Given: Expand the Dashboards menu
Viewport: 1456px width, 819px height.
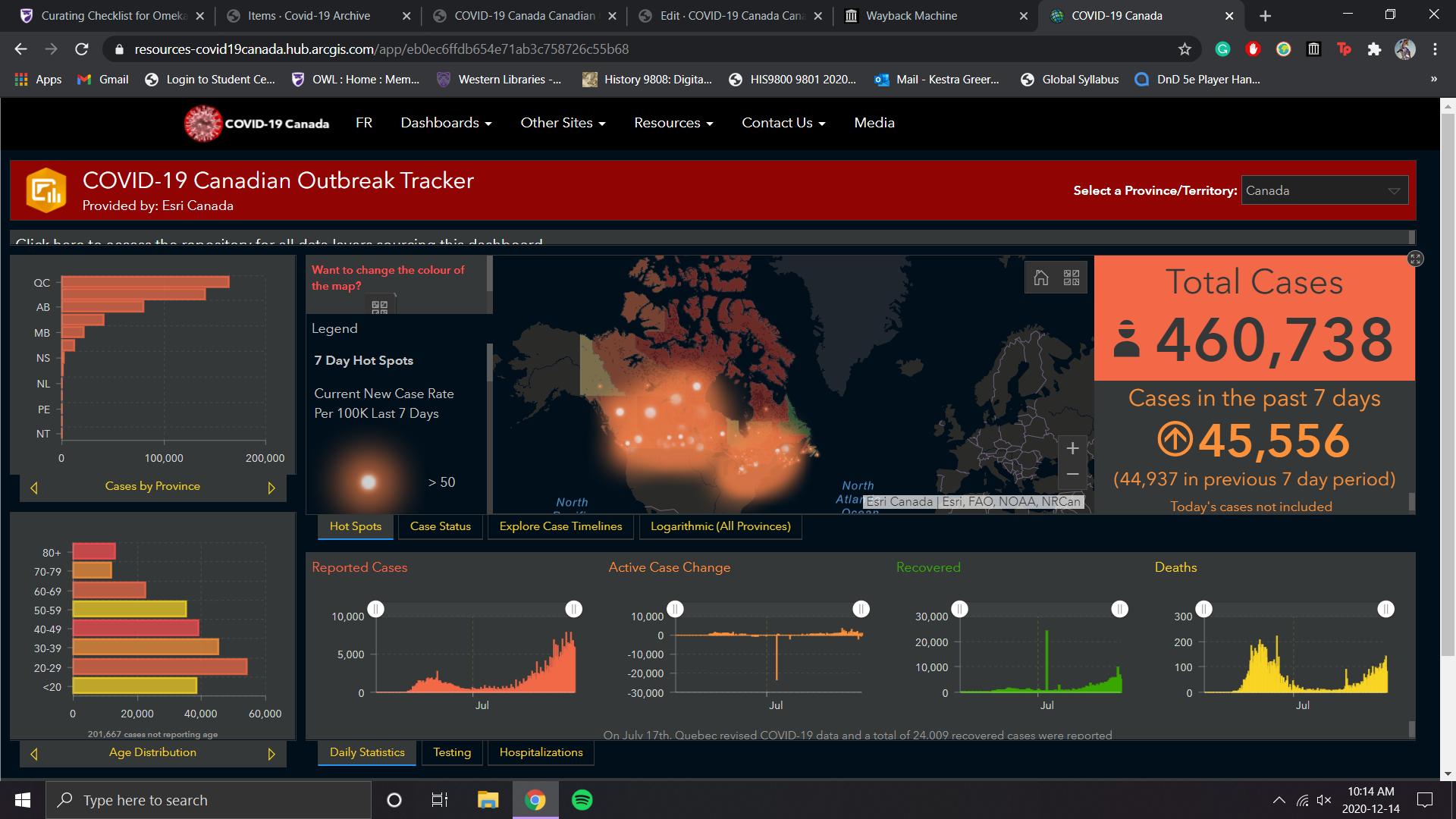Looking at the screenshot, I should pos(446,123).
